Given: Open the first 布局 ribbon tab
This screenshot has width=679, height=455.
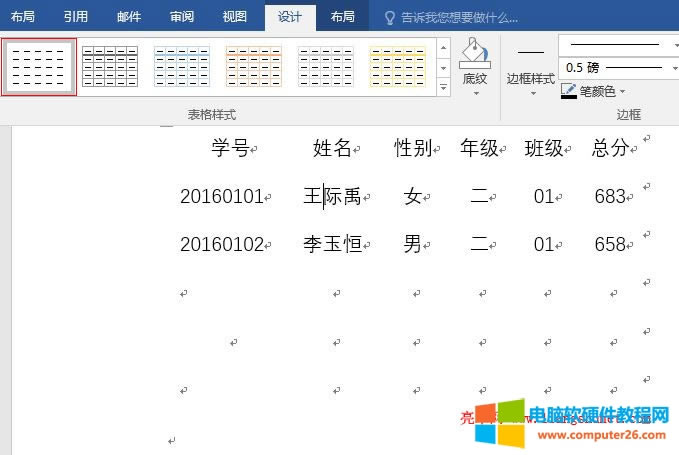Looking at the screenshot, I should [x=23, y=16].
